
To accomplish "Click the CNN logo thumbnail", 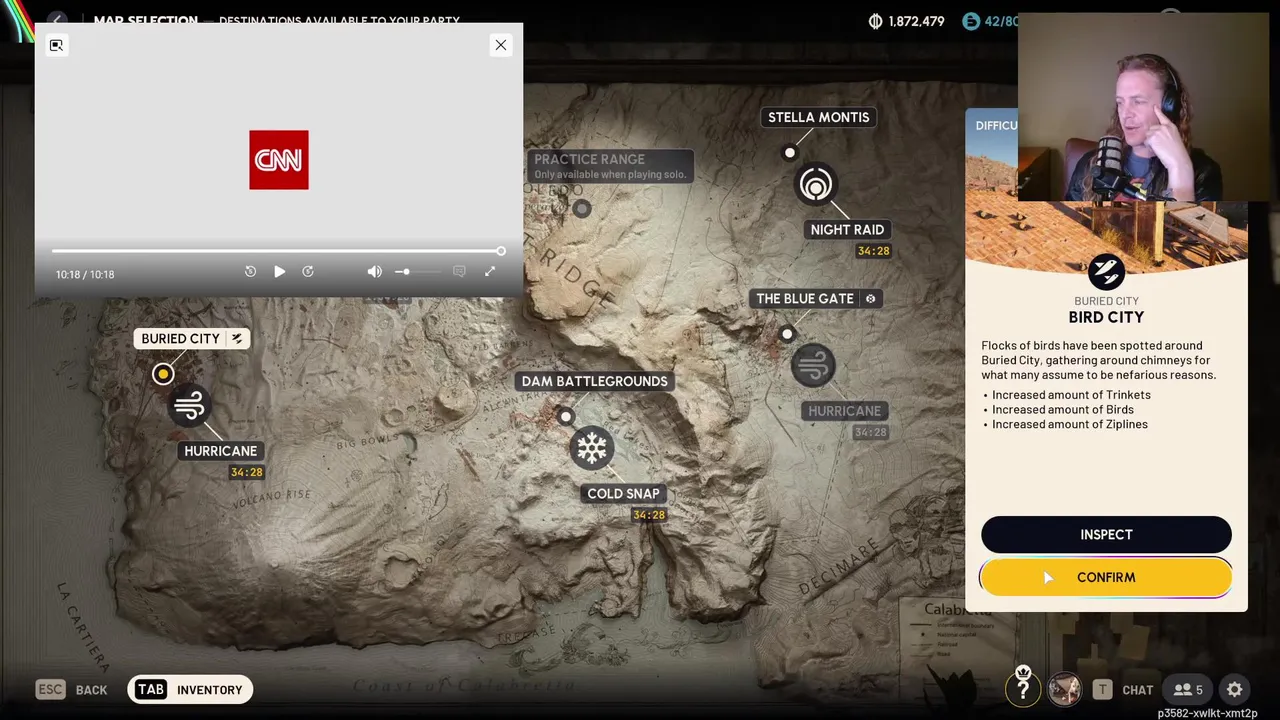I will point(279,160).
